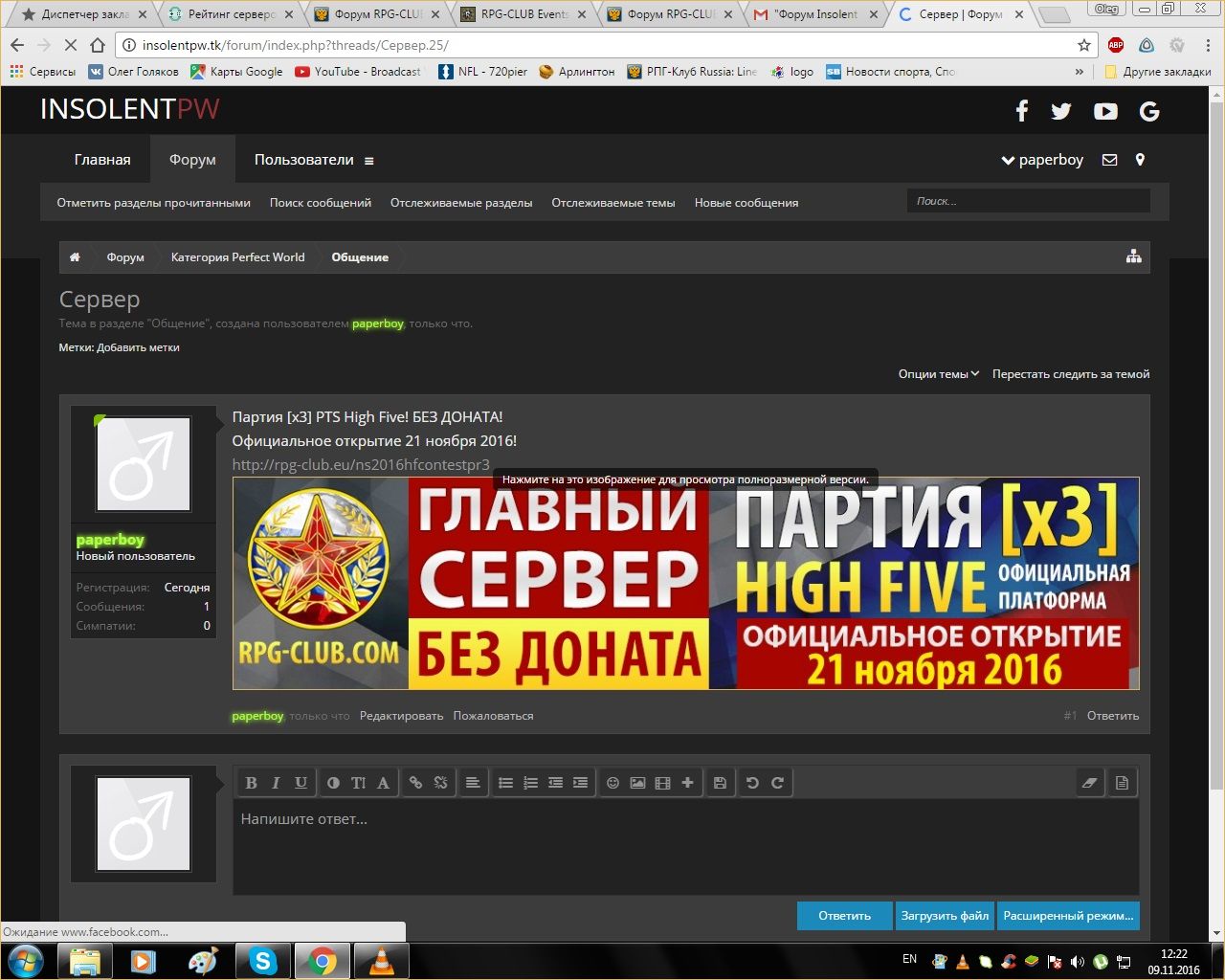This screenshot has width=1225, height=980.
Task: Open the forum sitemap tree icon
Action: (x=1134, y=256)
